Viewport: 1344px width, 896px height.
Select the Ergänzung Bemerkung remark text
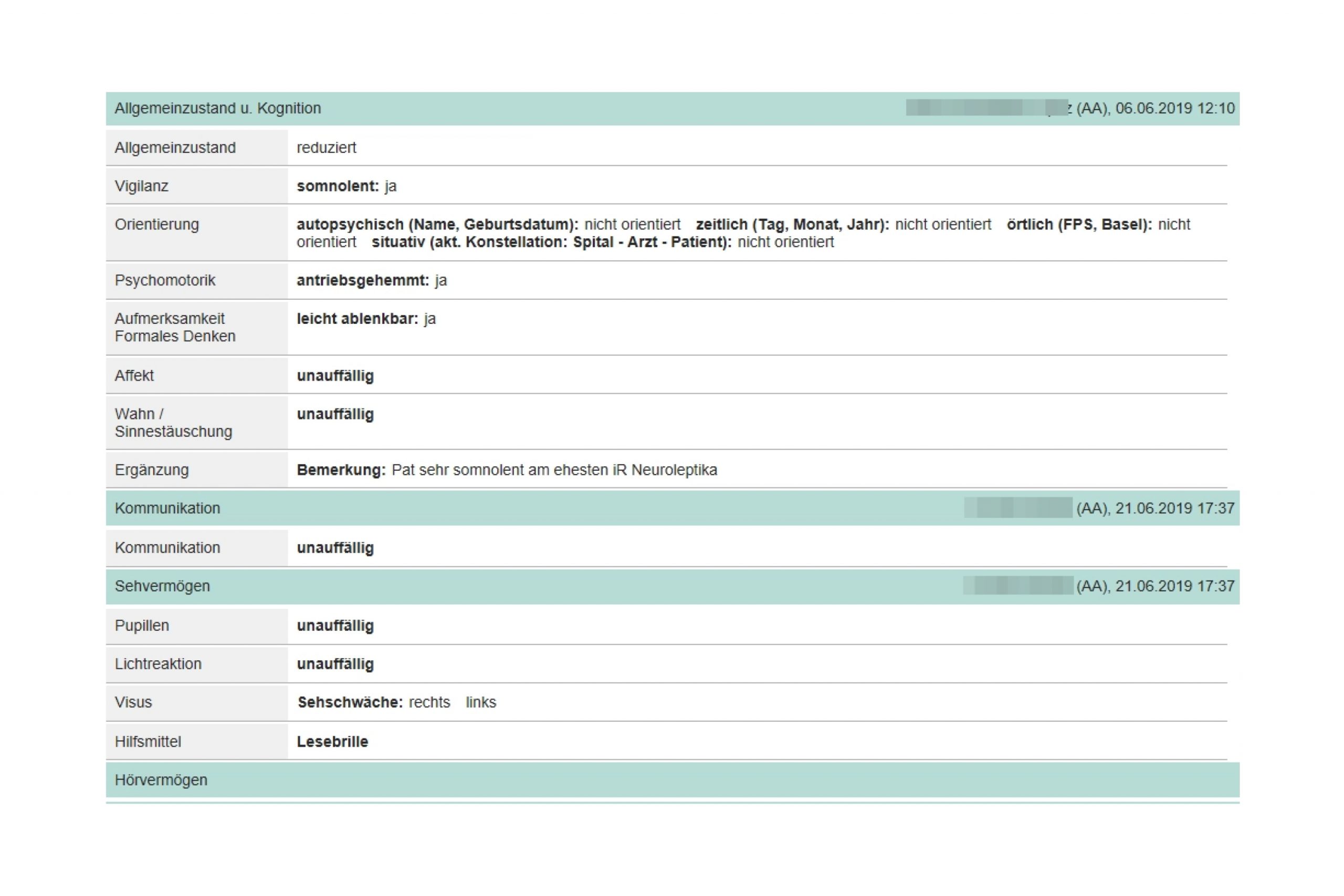[x=554, y=470]
